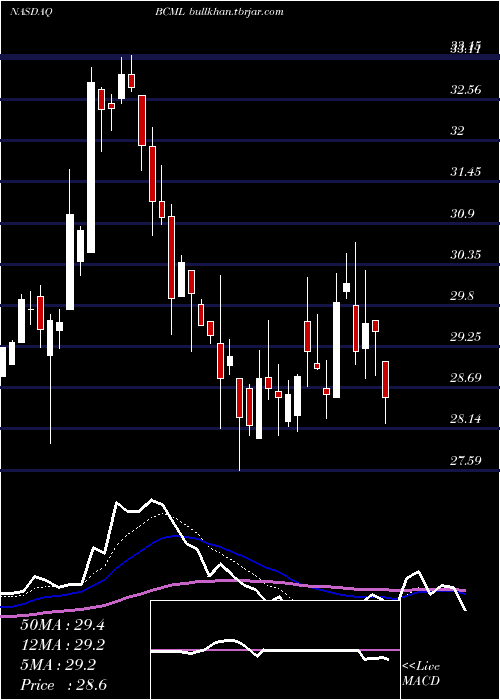
Task: Click the Price : 28.6 readout
Action: coord(63,685)
